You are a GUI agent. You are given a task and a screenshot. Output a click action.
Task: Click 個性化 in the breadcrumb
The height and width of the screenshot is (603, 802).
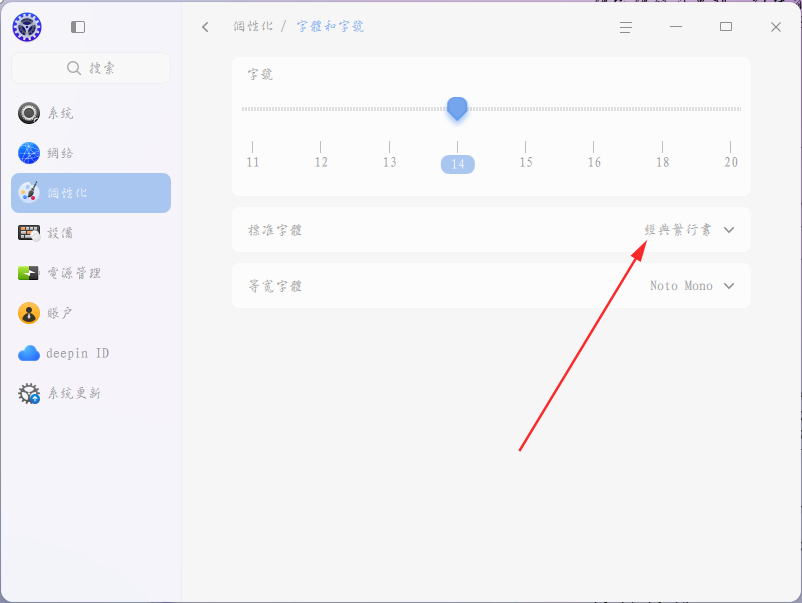point(253,27)
